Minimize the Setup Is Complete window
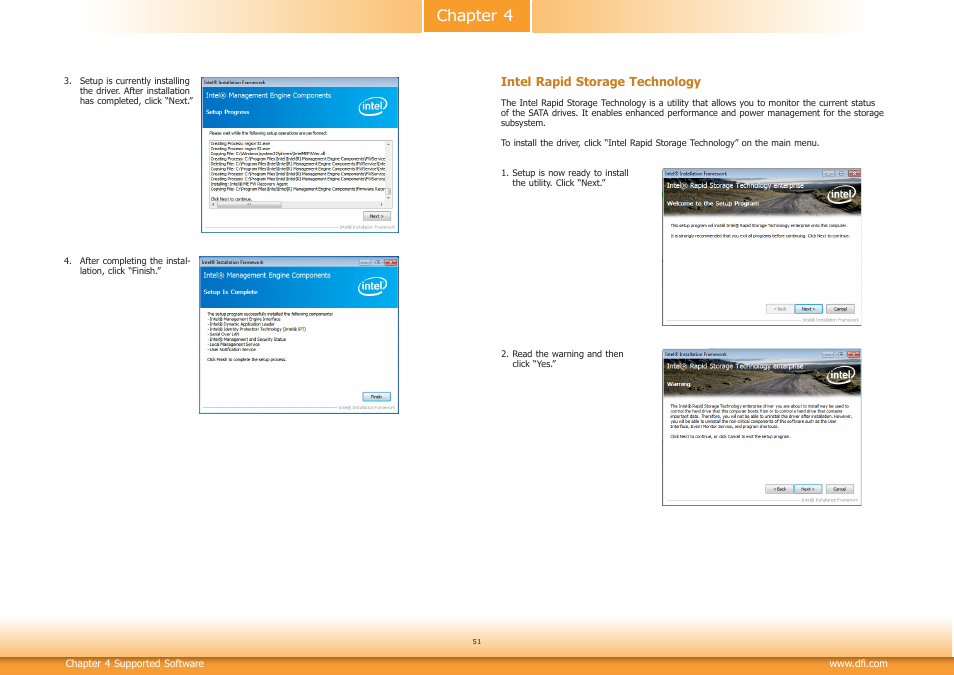 coord(365,262)
